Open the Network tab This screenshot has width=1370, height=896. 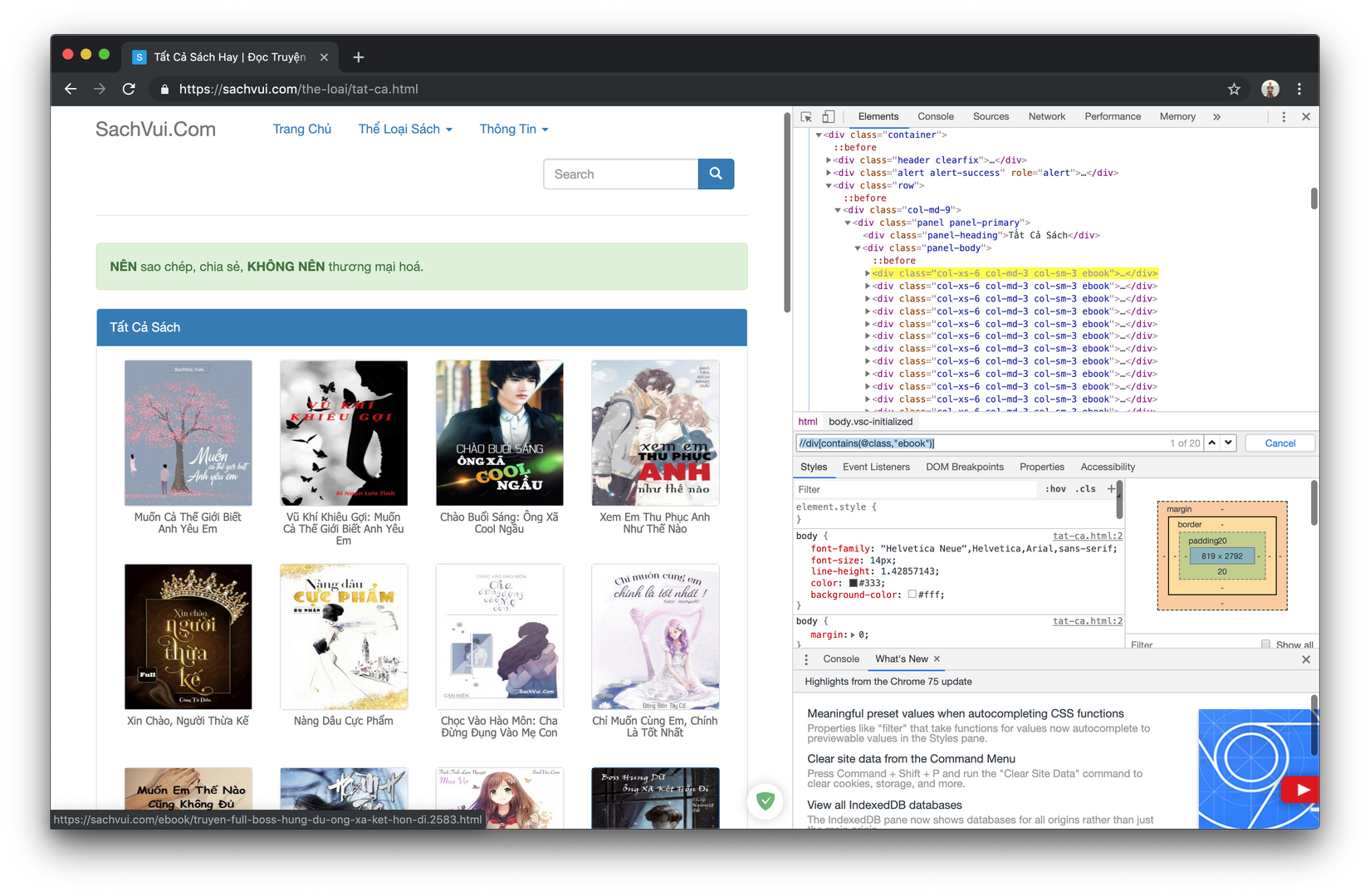(1047, 117)
